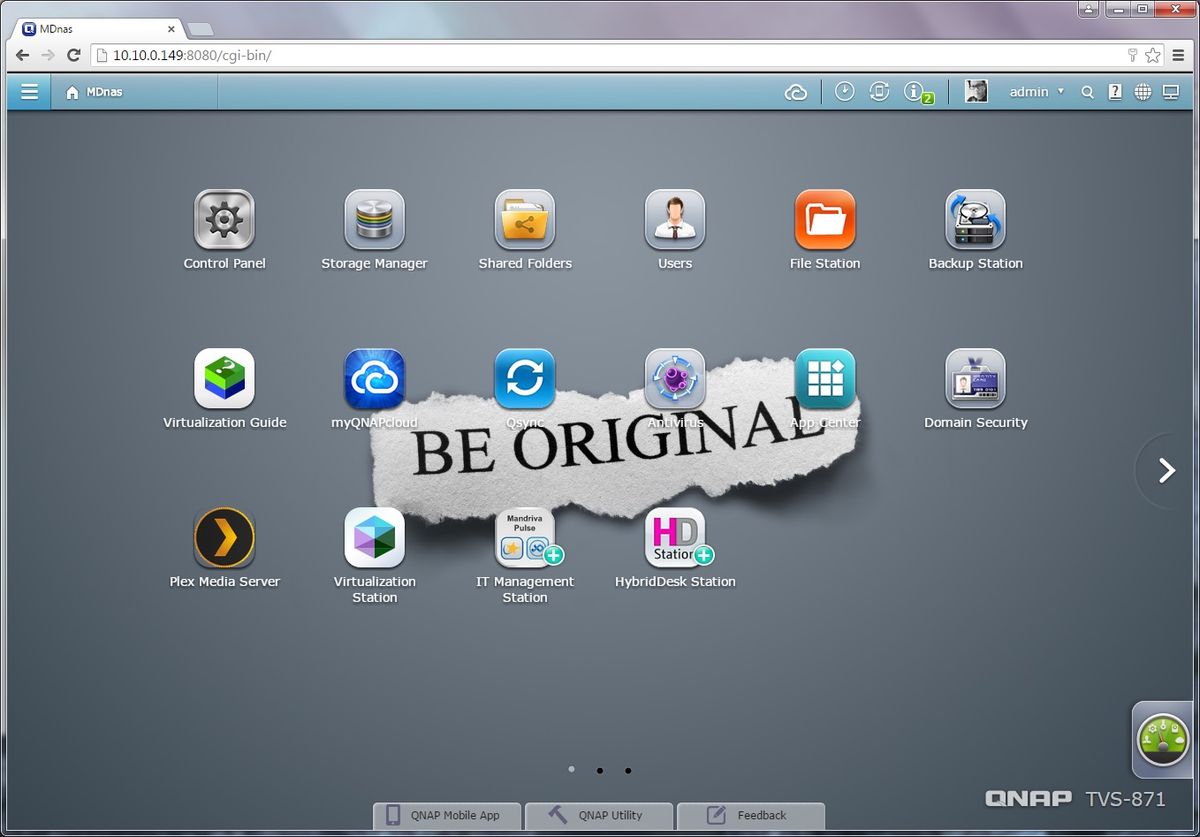The image size is (1200, 837).
Task: Open the main hamburger menu
Action: coord(29,92)
